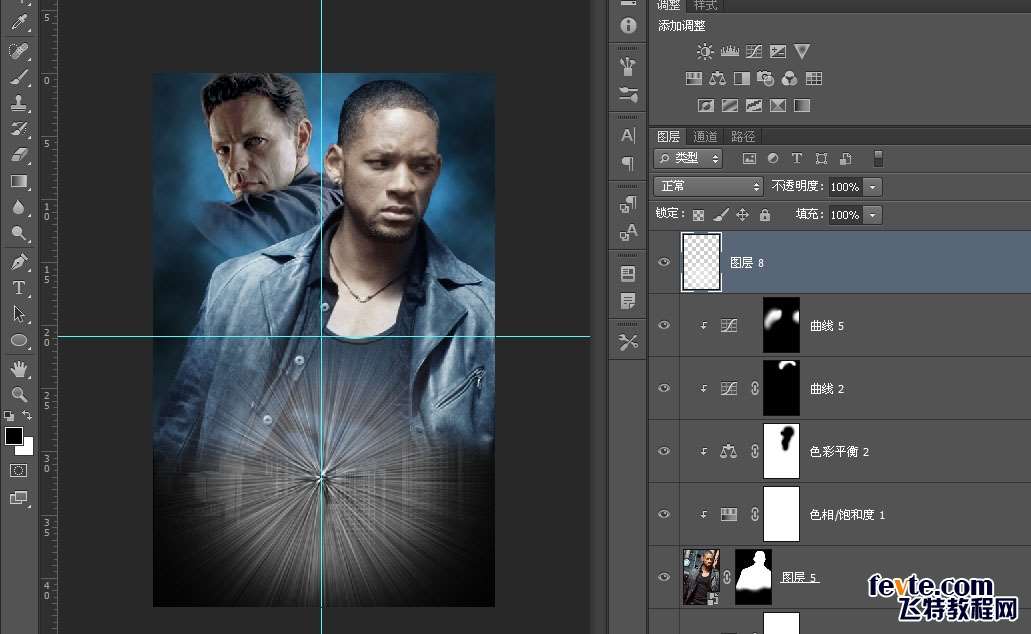The width and height of the screenshot is (1031, 634).
Task: Open the 类型 layer filter dropdown
Action: (688, 158)
